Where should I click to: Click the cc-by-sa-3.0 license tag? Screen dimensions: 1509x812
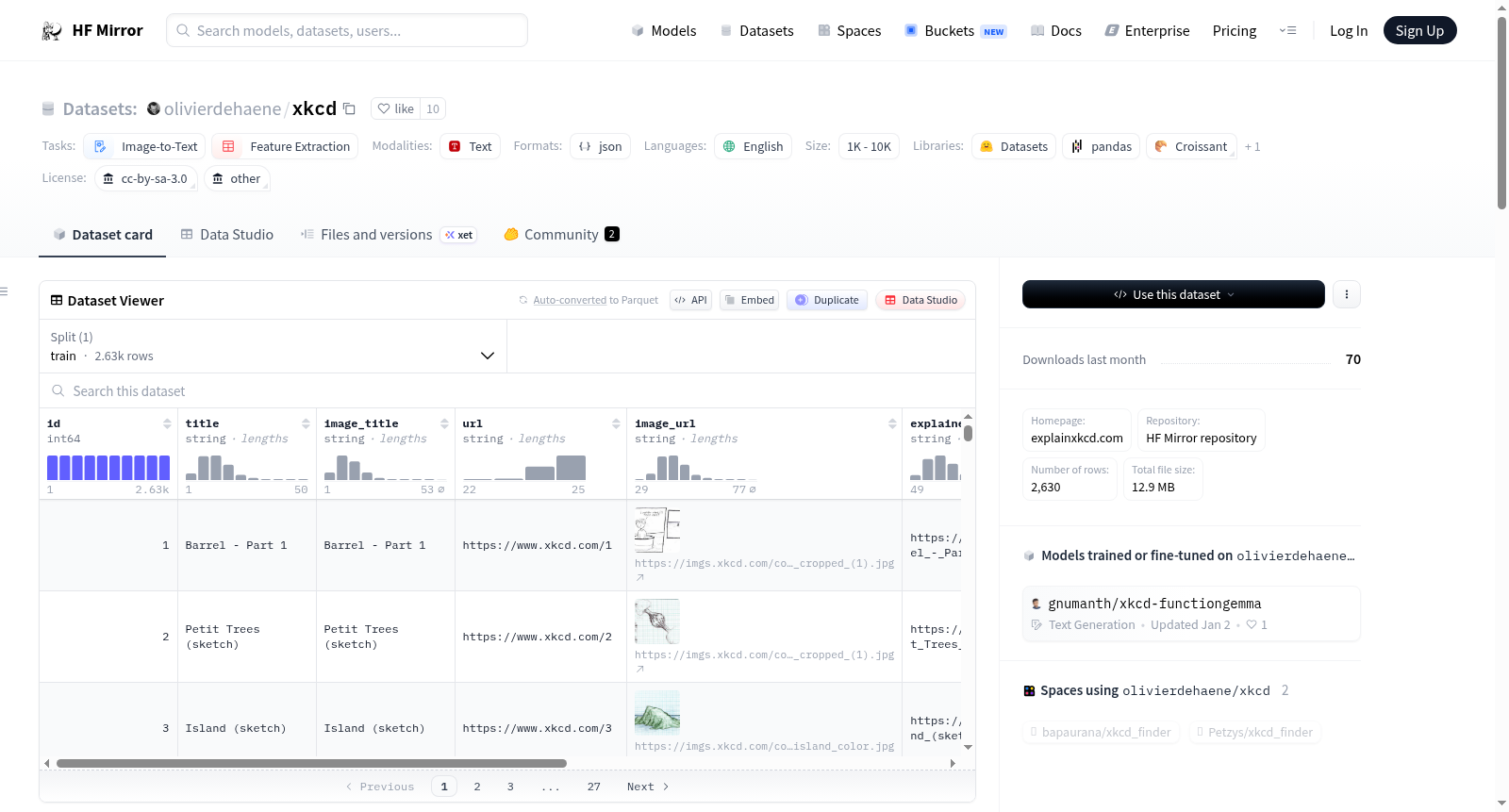tap(145, 178)
